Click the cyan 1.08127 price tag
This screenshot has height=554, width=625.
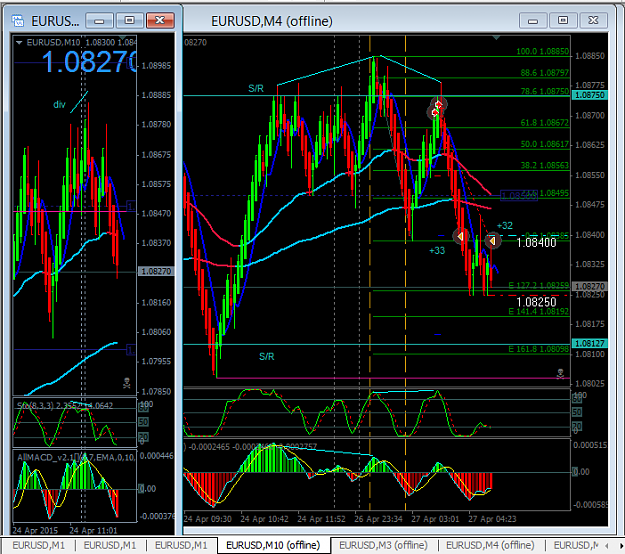(590, 343)
